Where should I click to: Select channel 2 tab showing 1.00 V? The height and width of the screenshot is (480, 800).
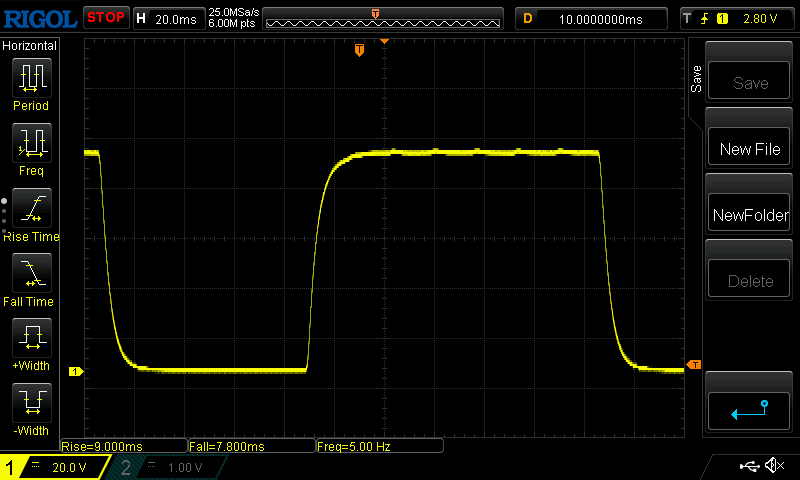pos(168,467)
